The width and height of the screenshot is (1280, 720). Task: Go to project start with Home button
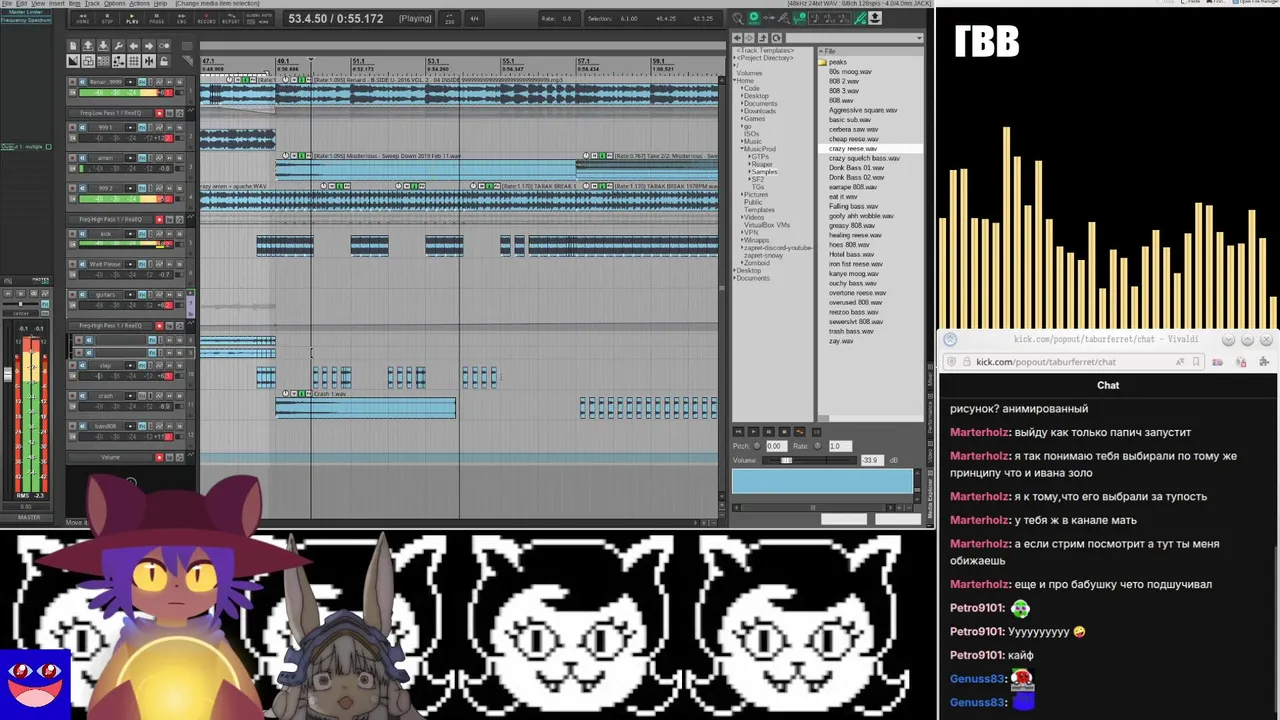click(82, 18)
